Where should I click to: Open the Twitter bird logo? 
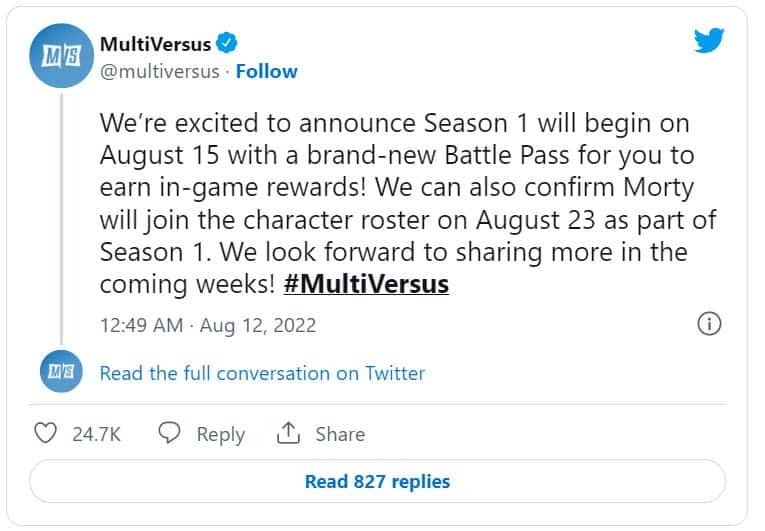(709, 40)
